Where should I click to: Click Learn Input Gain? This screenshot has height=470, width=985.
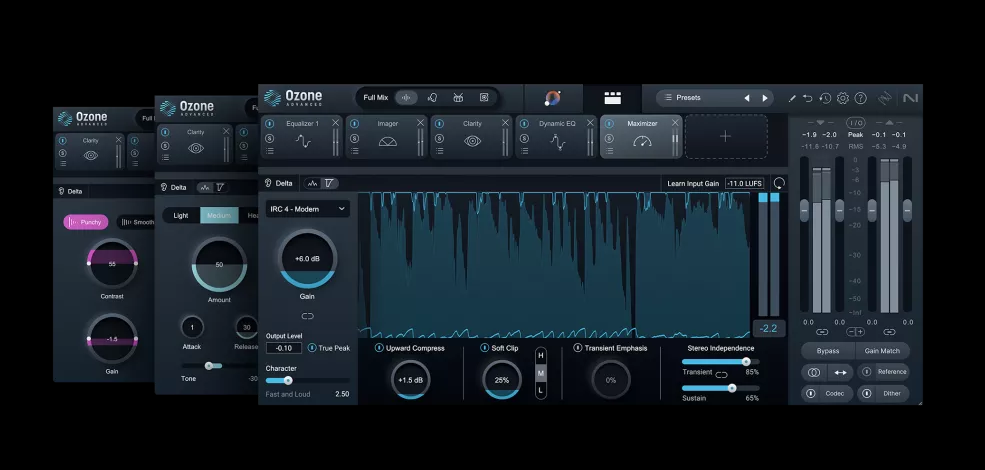click(693, 183)
